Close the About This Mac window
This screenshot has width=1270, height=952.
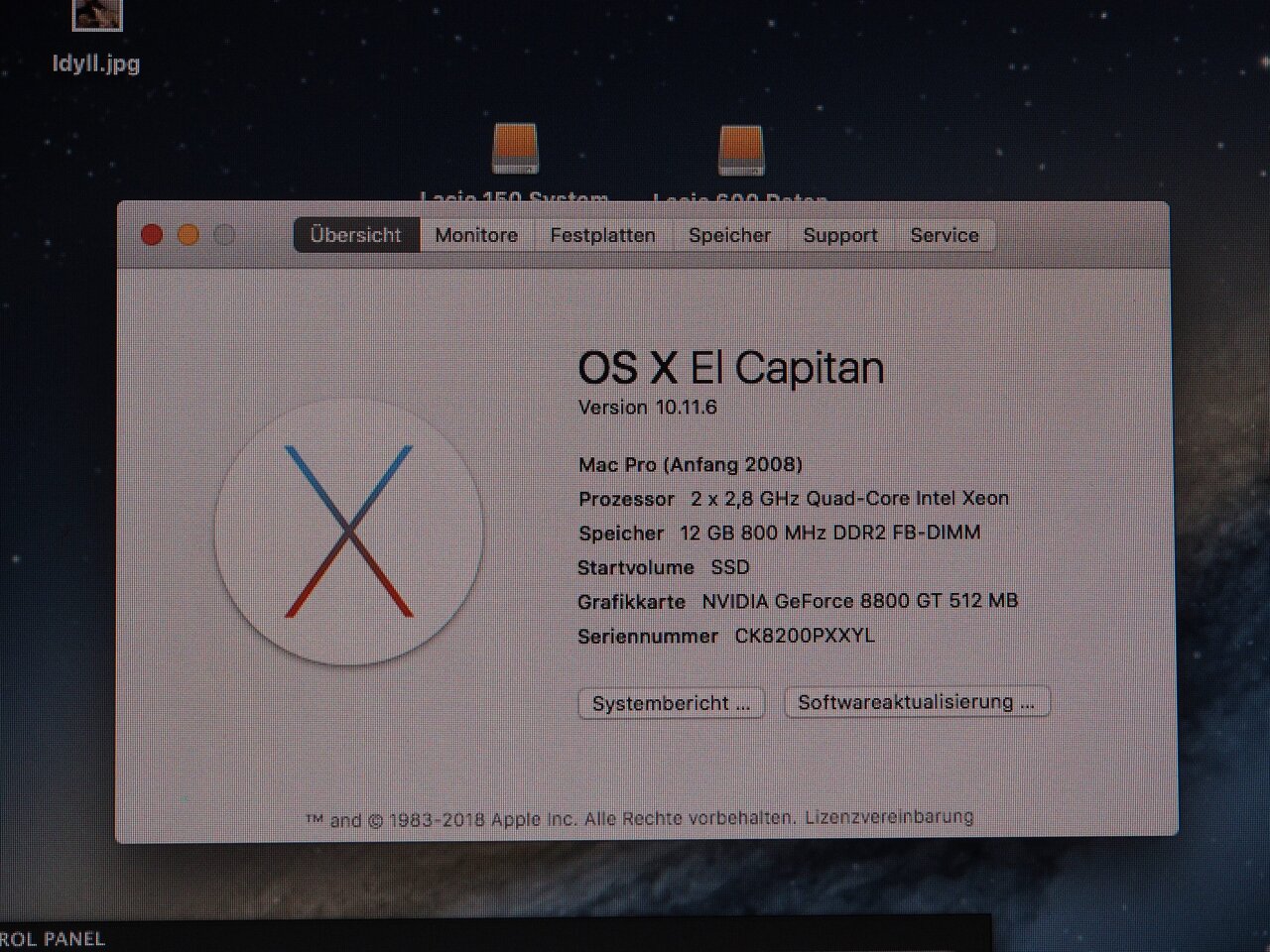tap(152, 235)
